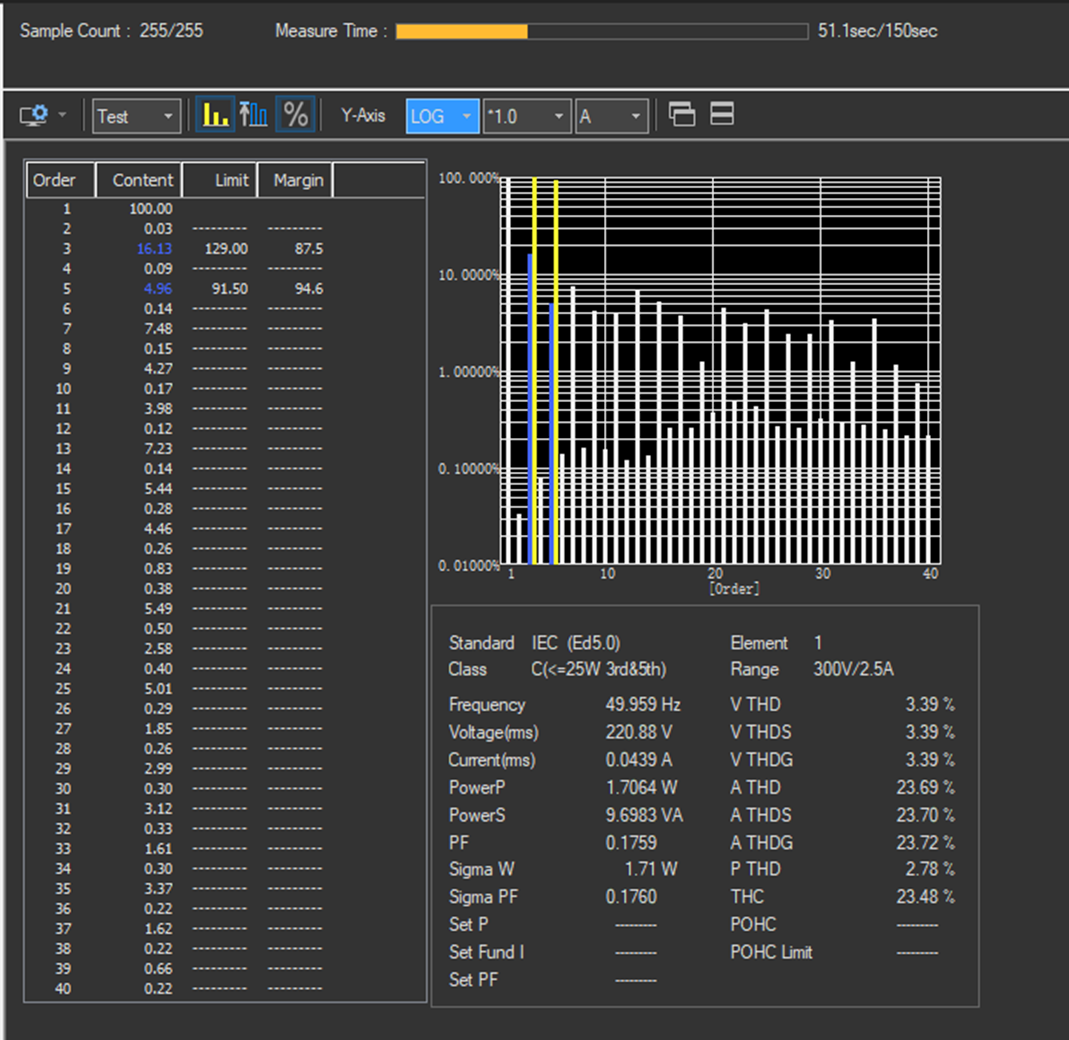Open the Test mode dropdown
The width and height of the screenshot is (1069, 1040).
click(136, 117)
